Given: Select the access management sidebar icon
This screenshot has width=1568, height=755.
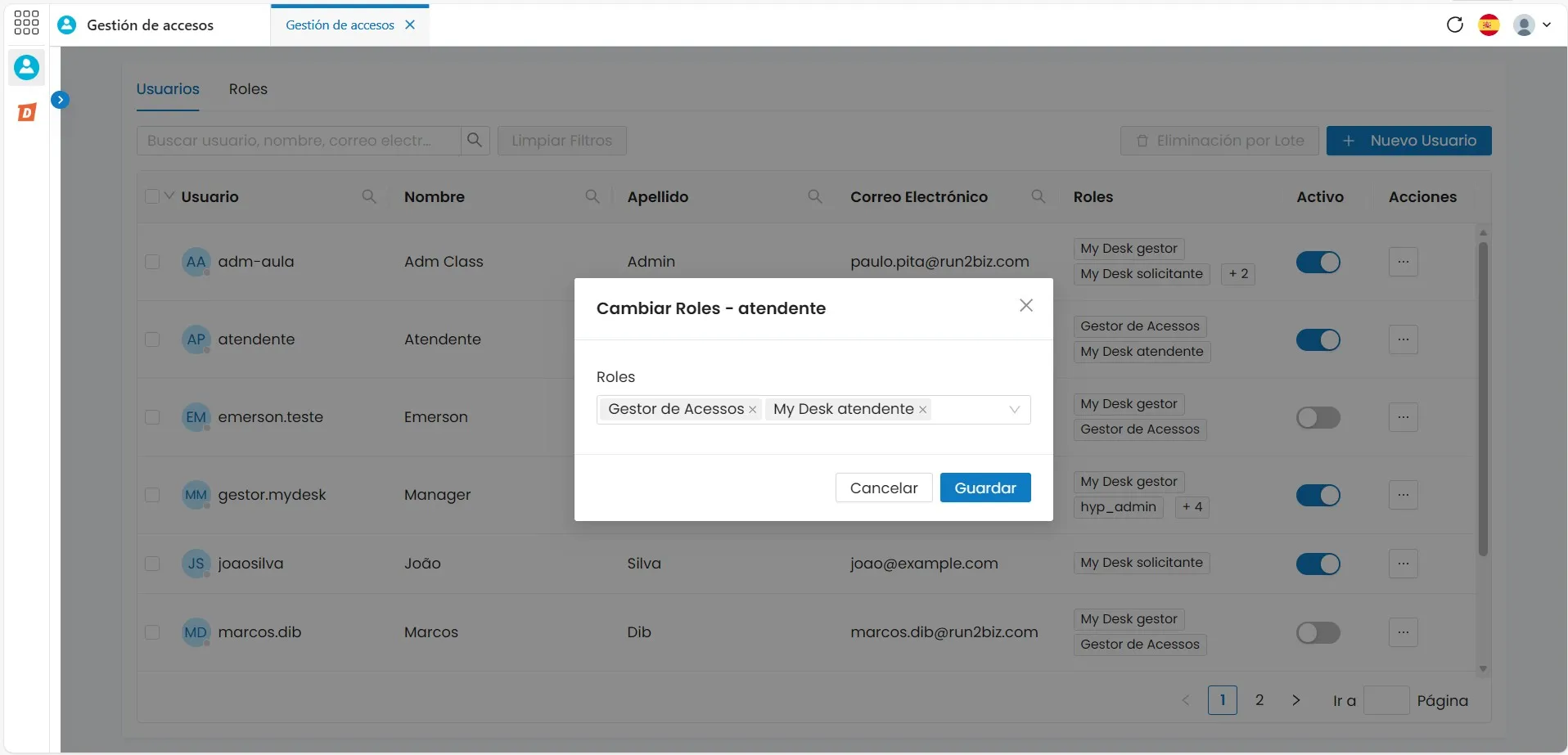Looking at the screenshot, I should [x=26, y=67].
